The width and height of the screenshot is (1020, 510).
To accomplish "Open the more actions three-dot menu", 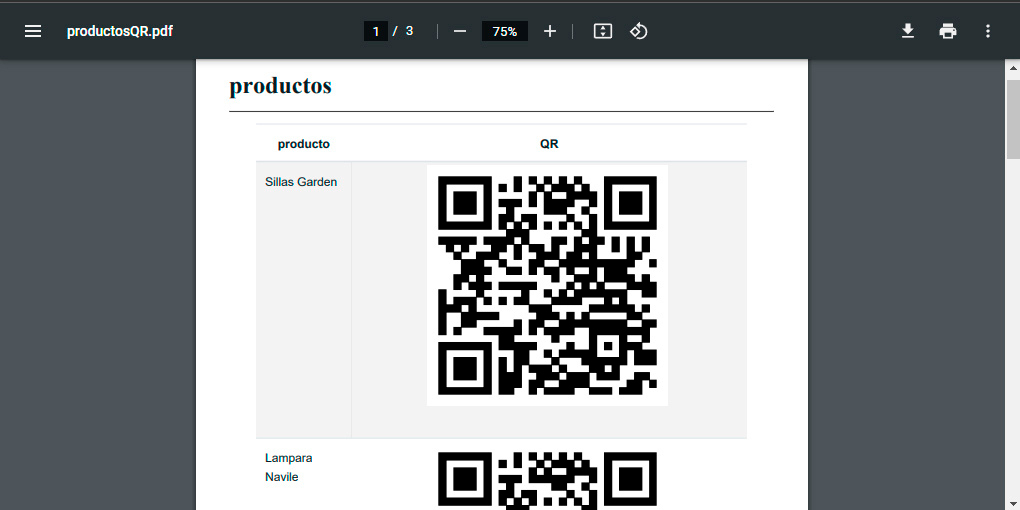I will click(x=987, y=31).
